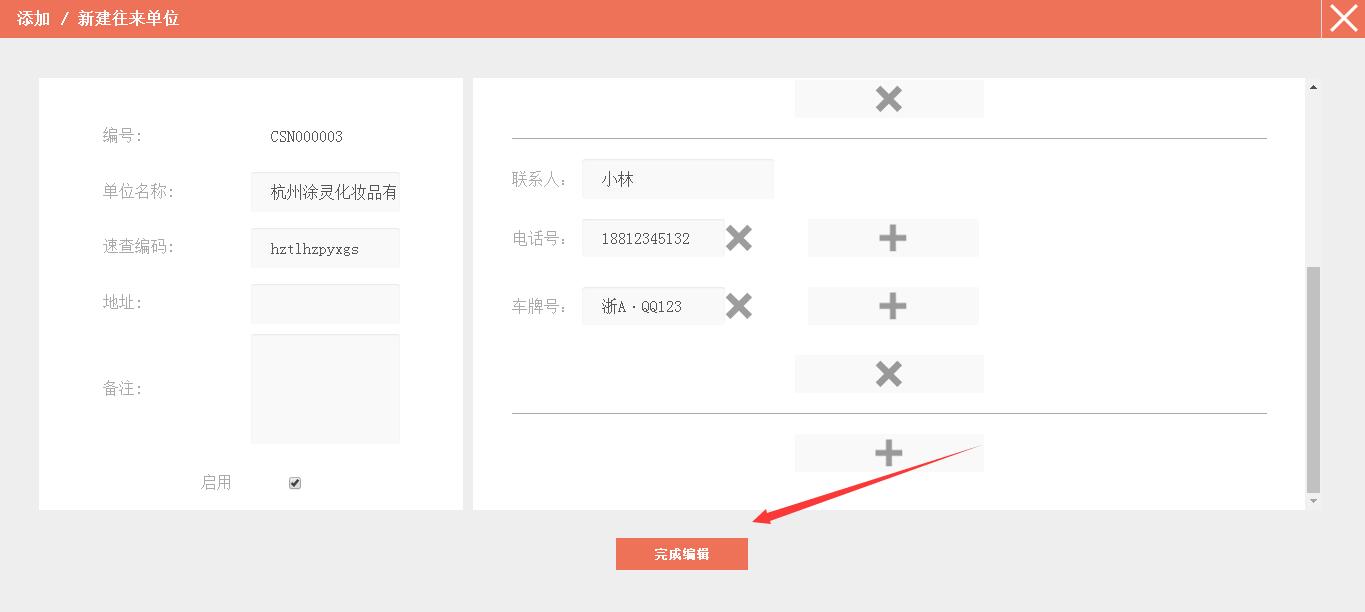Click the 电话号 field with 18812345132

pyautogui.click(x=652, y=238)
